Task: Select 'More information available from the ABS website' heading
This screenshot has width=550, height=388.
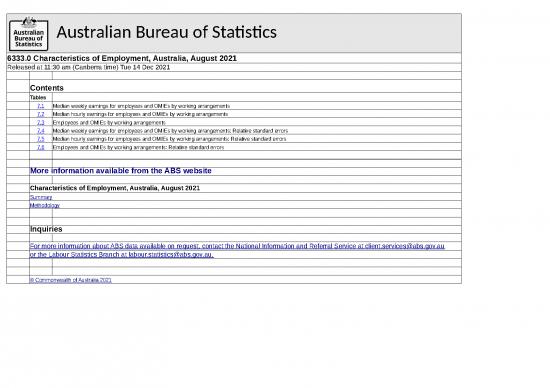Action: tap(121, 171)
